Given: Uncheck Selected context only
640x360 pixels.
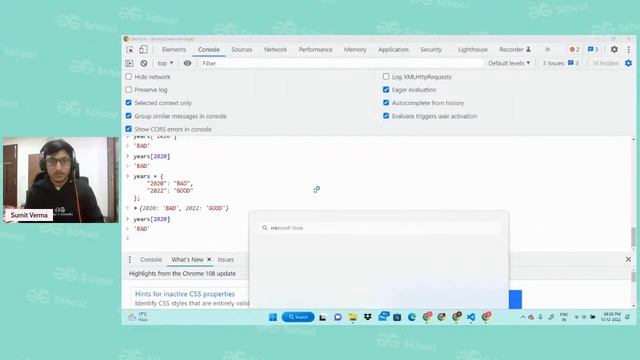Looking at the screenshot, I should point(129,103).
